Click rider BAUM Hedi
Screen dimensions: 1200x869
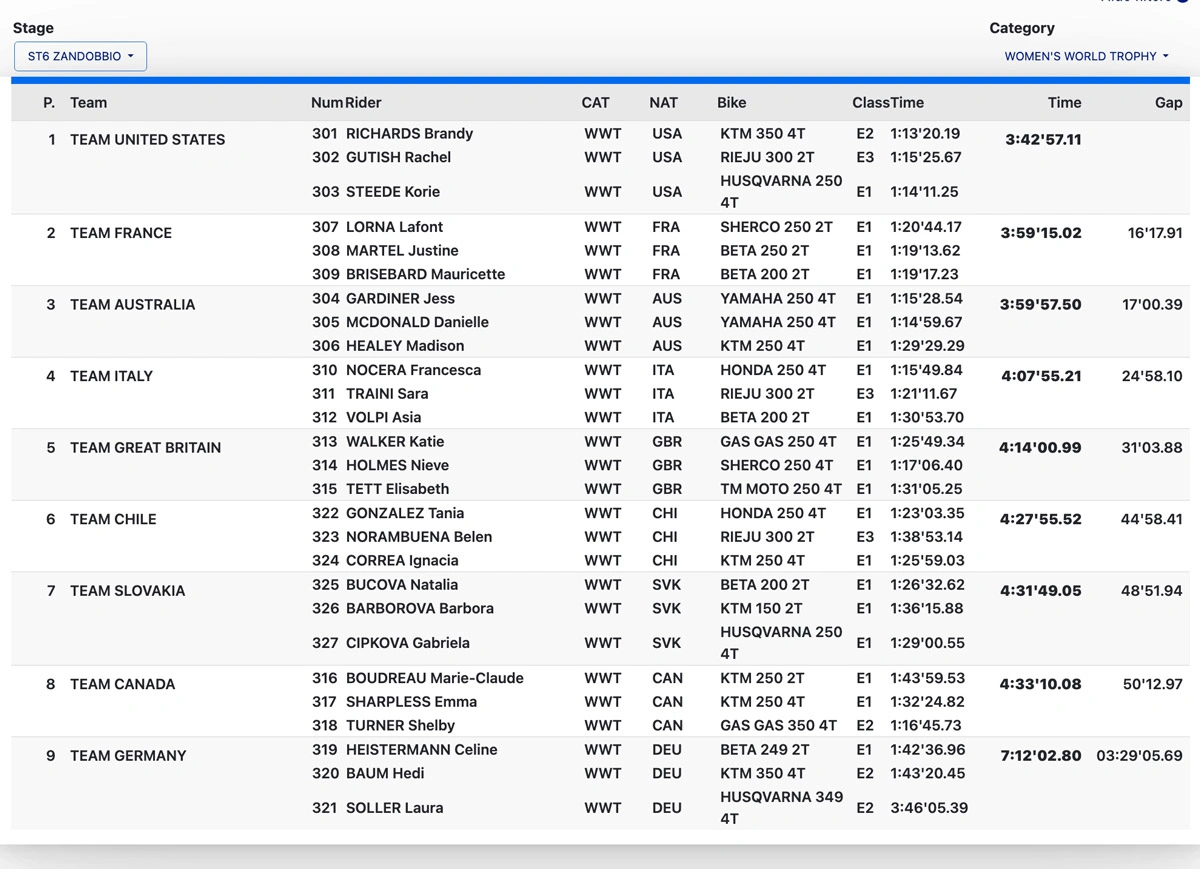pyautogui.click(x=385, y=773)
